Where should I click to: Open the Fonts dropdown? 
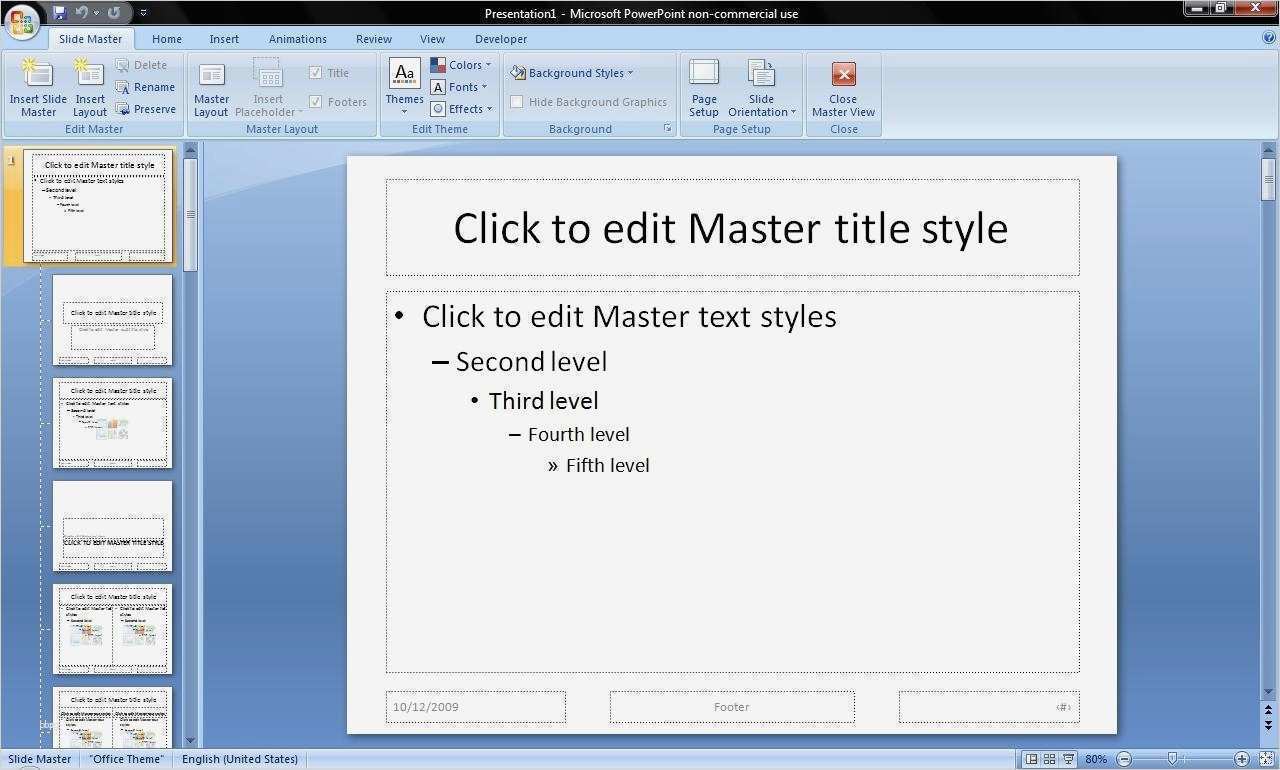tap(461, 86)
